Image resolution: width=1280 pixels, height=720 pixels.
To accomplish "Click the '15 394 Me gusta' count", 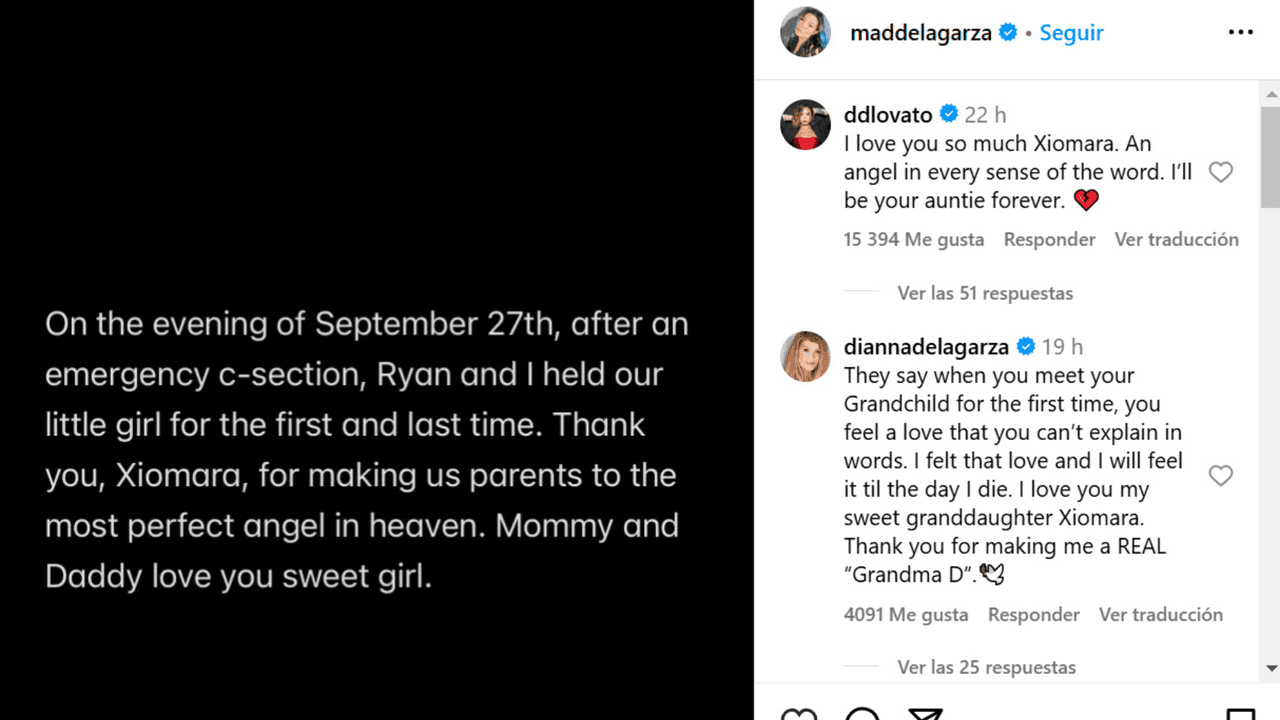I will coord(913,239).
